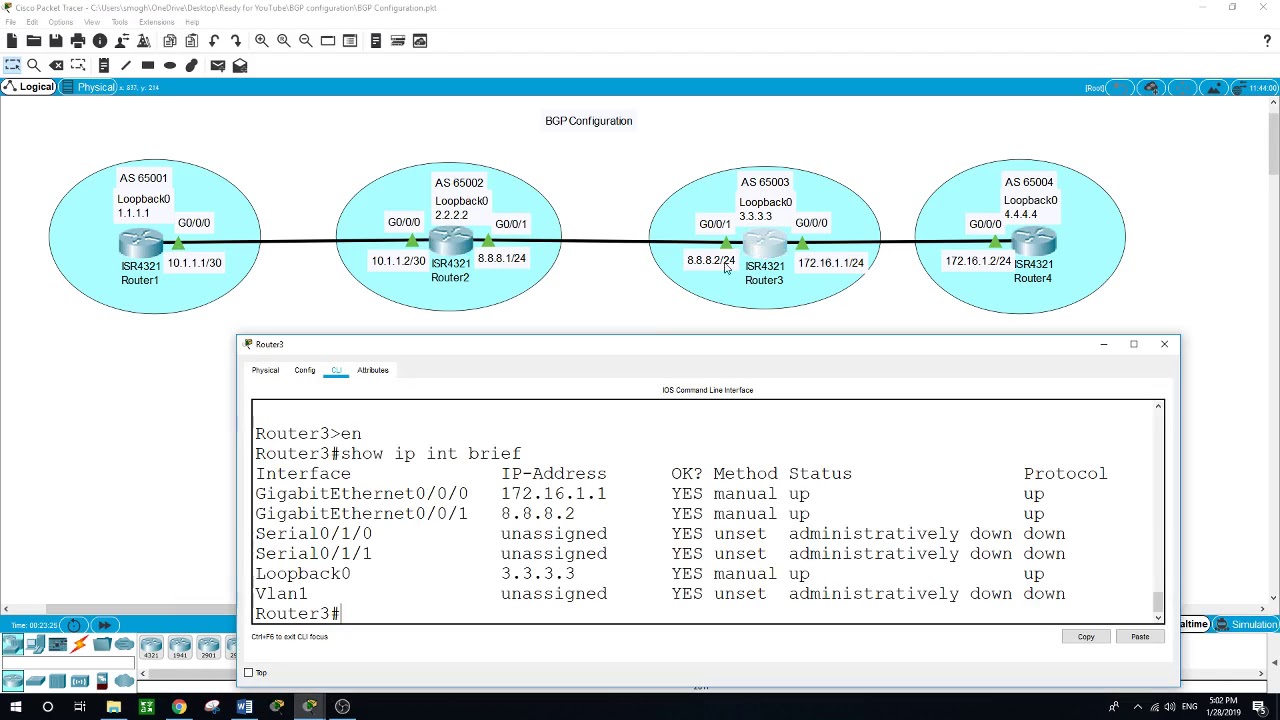Pick the 1941 router model

(x=180, y=649)
